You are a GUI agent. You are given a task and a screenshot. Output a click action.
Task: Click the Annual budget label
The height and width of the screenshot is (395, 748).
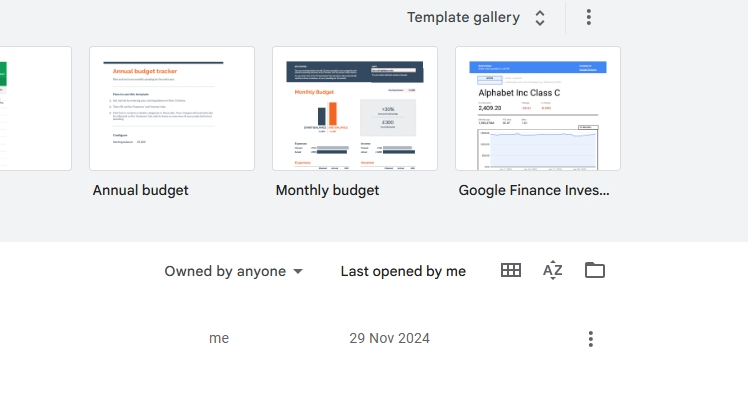tap(141, 190)
